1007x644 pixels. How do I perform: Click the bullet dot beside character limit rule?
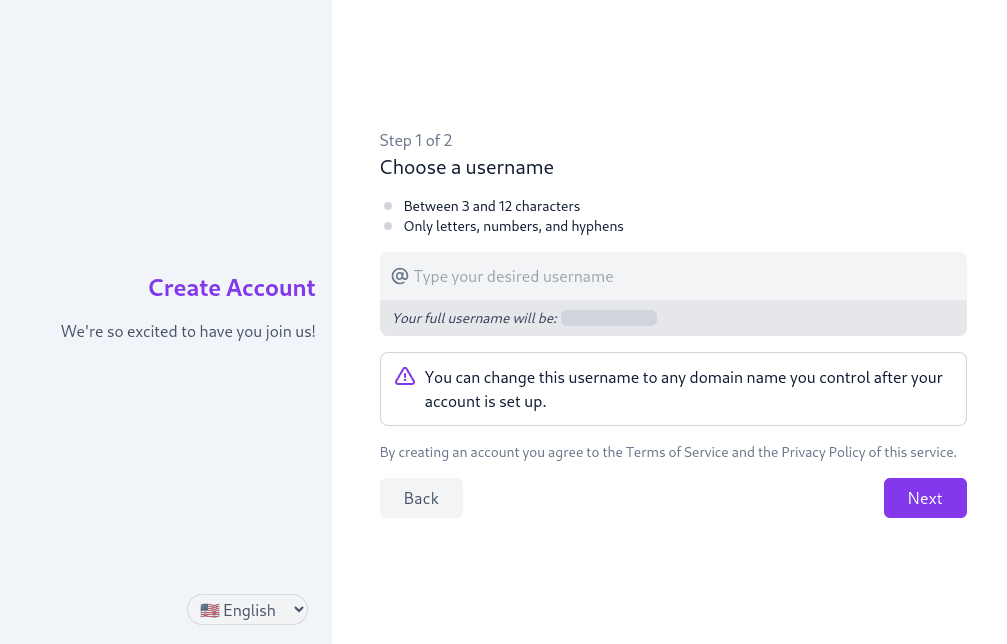(x=387, y=205)
